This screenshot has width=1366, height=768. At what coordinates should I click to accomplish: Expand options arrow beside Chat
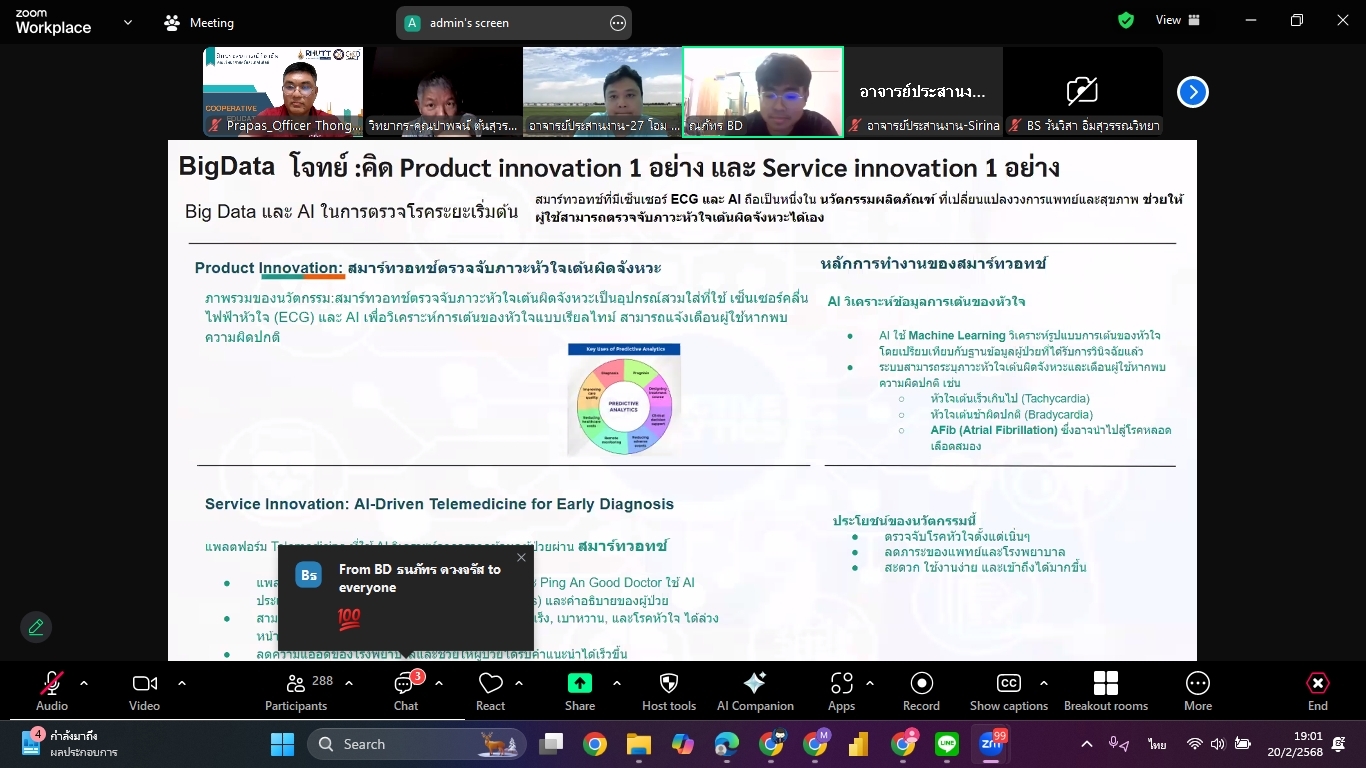click(x=439, y=684)
